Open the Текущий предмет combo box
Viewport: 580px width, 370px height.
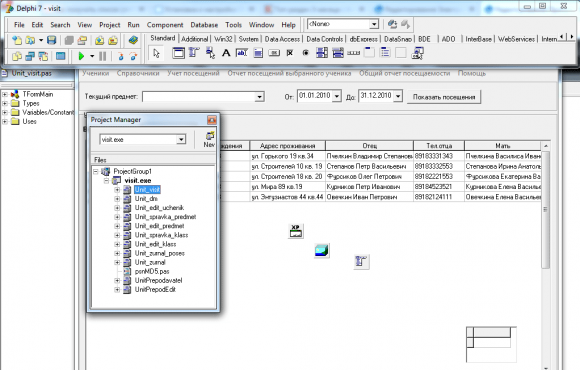(x=260, y=97)
